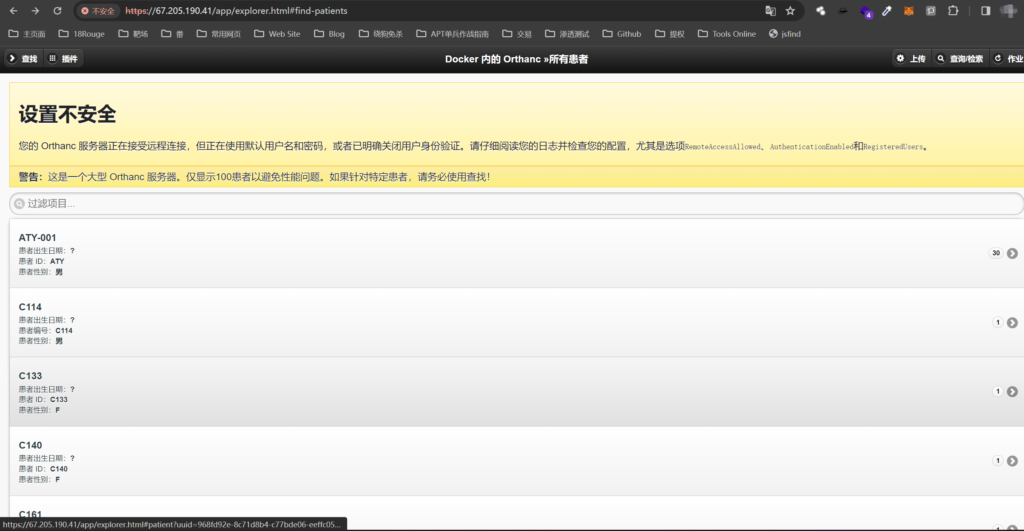This screenshot has width=1024, height=531.
Task: Click the 插件 plugins button
Action: click(x=63, y=59)
